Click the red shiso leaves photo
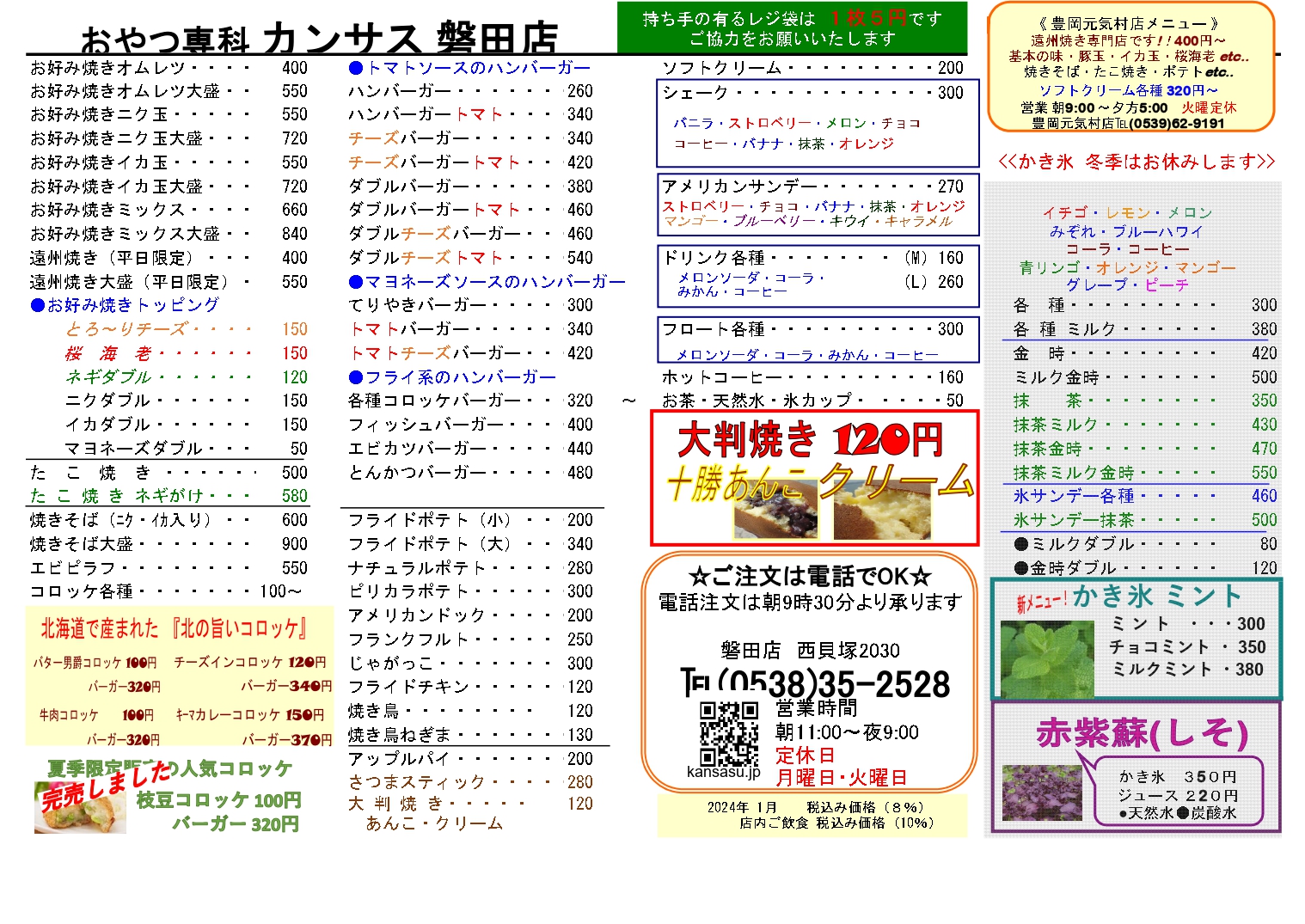Image resolution: width=1305 pixels, height=924 pixels. (1042, 792)
